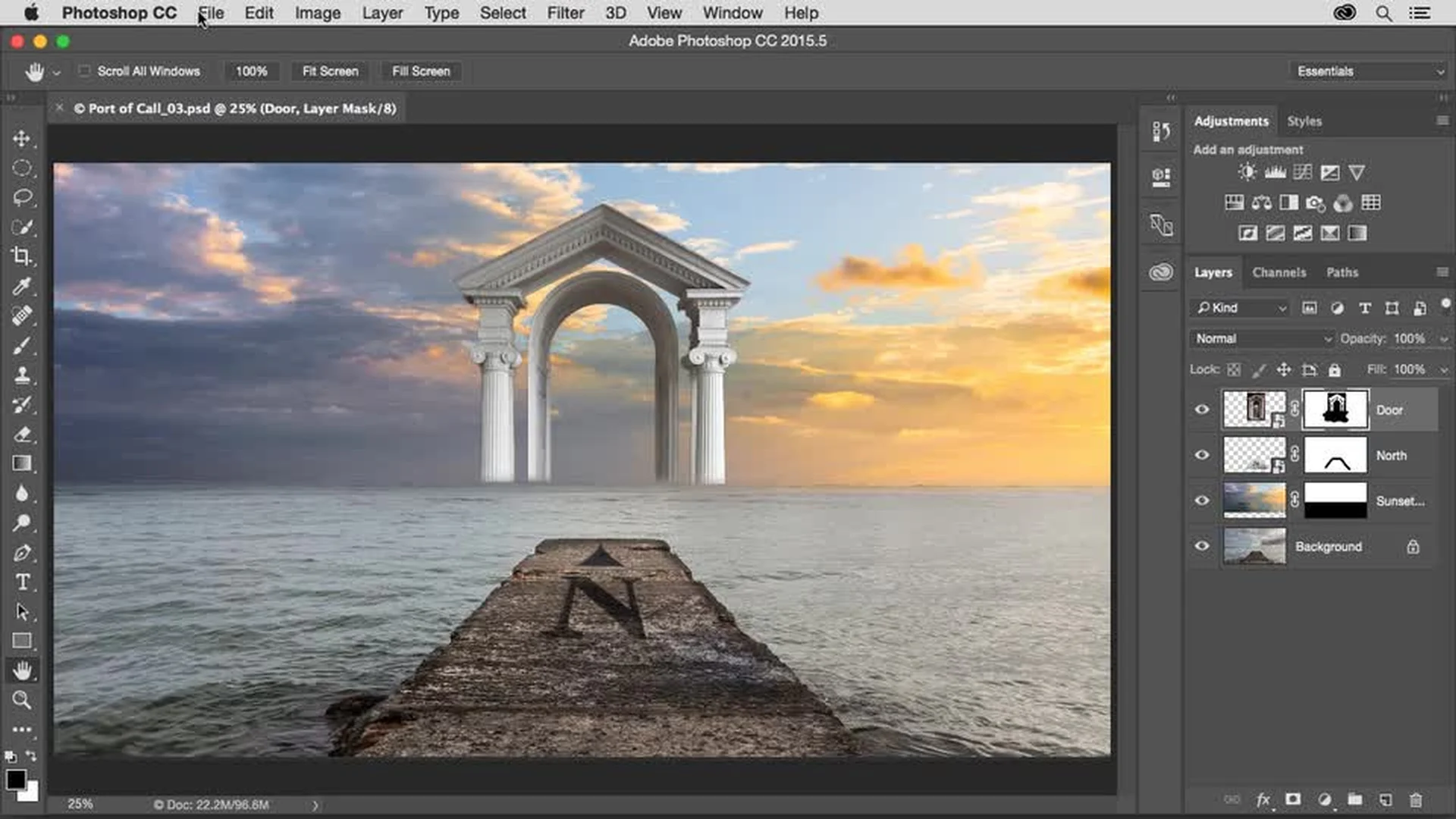
Task: Open the Fill slider dropdown
Action: [1444, 370]
